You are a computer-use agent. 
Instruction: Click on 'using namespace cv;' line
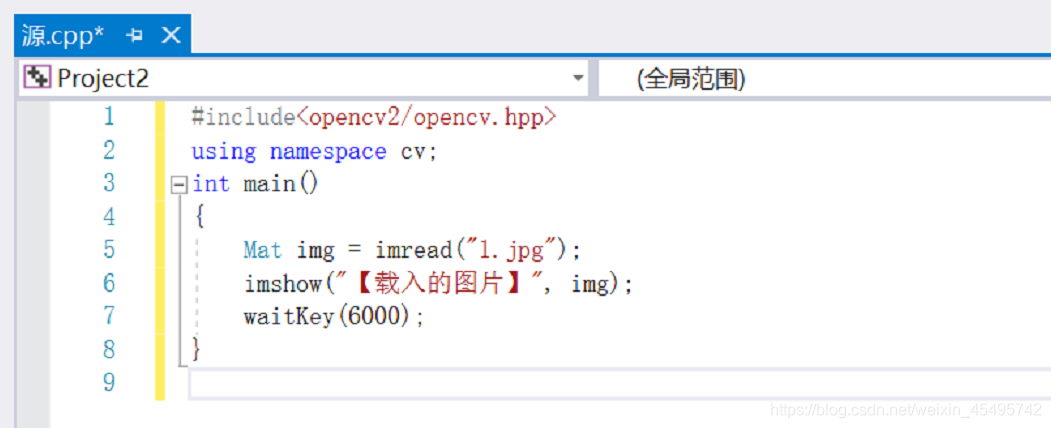click(x=314, y=151)
